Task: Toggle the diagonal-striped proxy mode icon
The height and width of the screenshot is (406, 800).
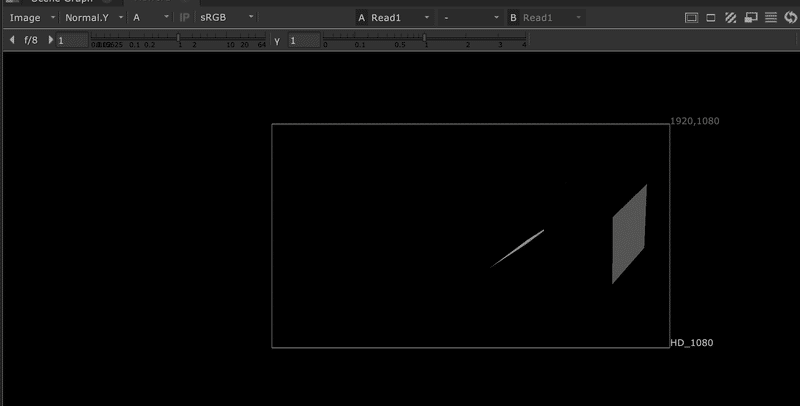Action: click(x=731, y=18)
